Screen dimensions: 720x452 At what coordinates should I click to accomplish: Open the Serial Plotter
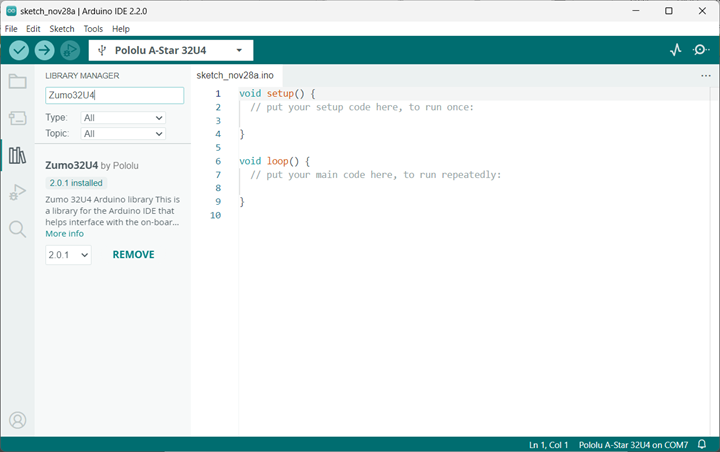[675, 50]
